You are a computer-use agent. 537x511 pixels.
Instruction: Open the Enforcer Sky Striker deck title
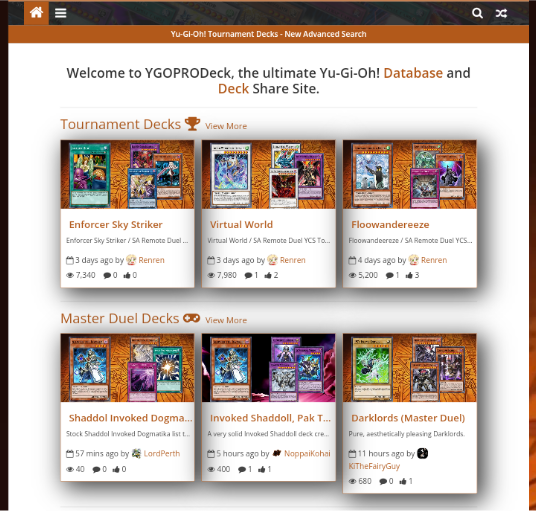point(116,225)
